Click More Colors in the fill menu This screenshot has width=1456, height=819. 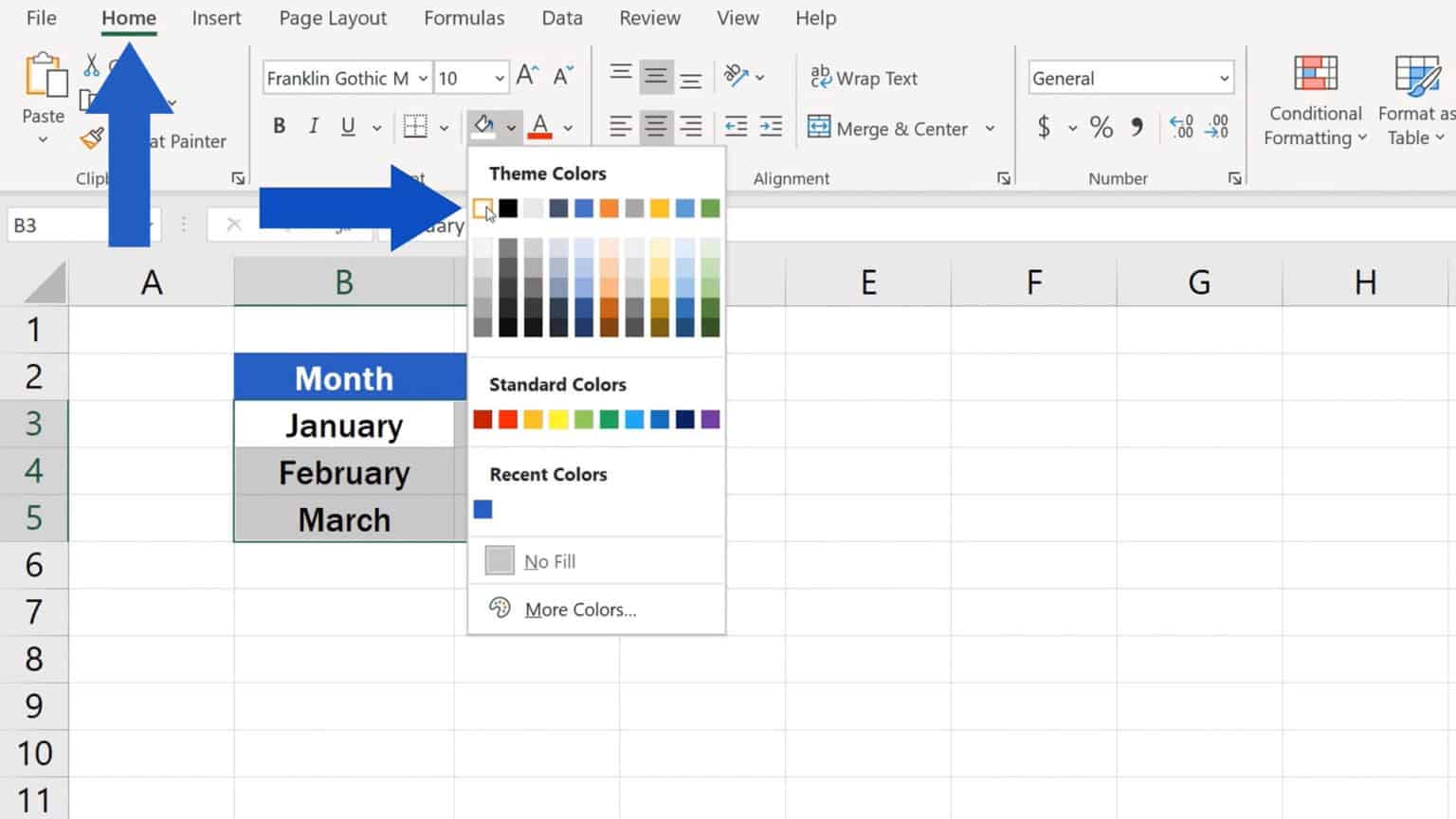pyautogui.click(x=580, y=610)
